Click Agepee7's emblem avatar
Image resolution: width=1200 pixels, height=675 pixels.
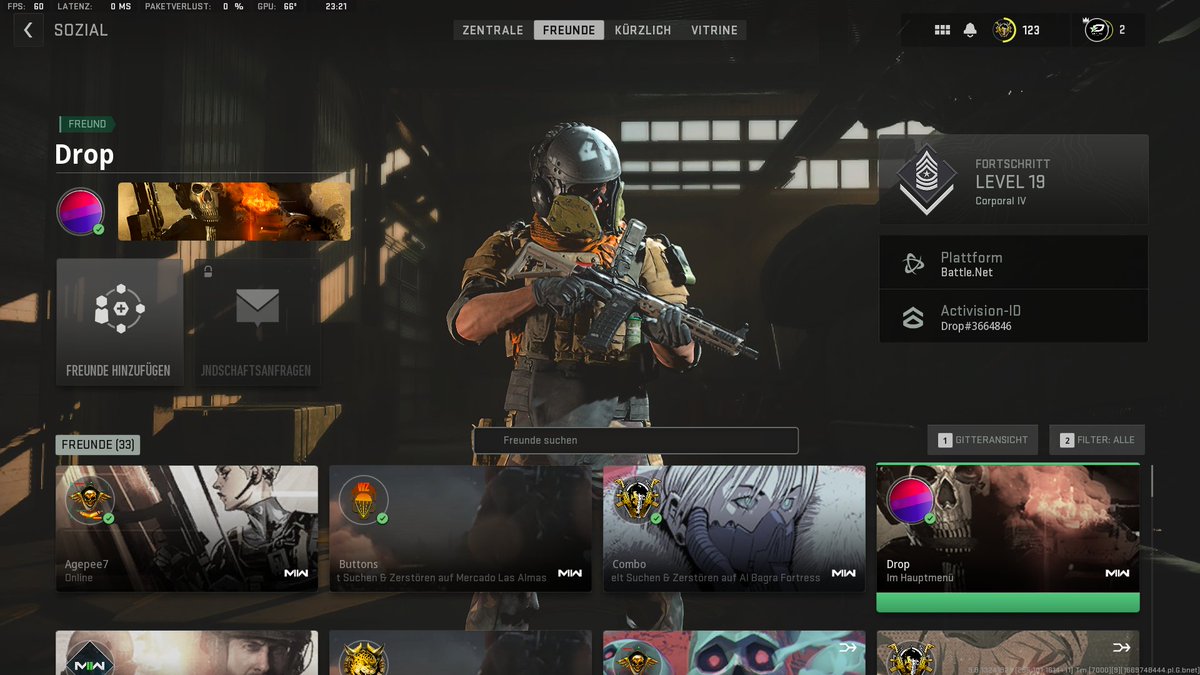coord(89,499)
